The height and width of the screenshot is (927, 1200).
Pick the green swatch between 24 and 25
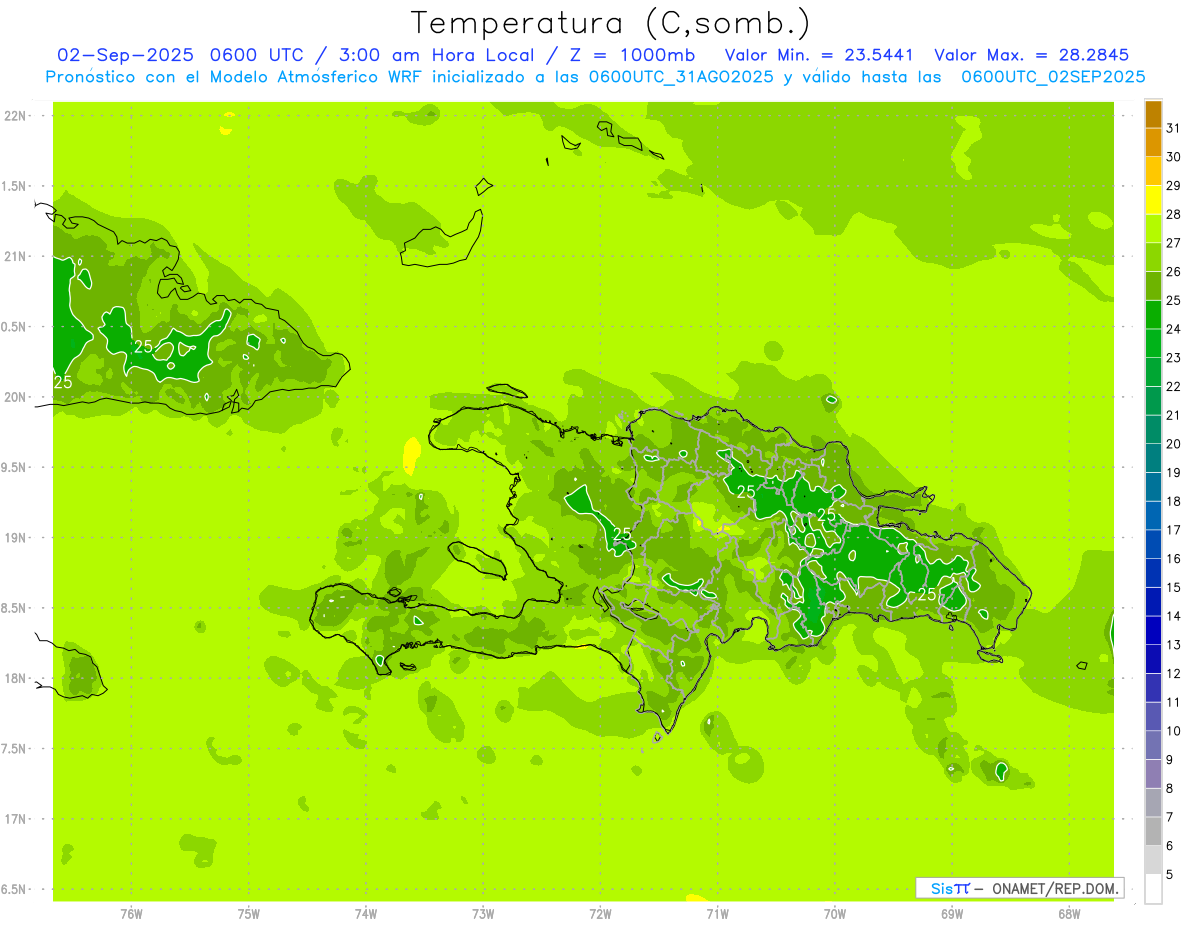click(1153, 315)
